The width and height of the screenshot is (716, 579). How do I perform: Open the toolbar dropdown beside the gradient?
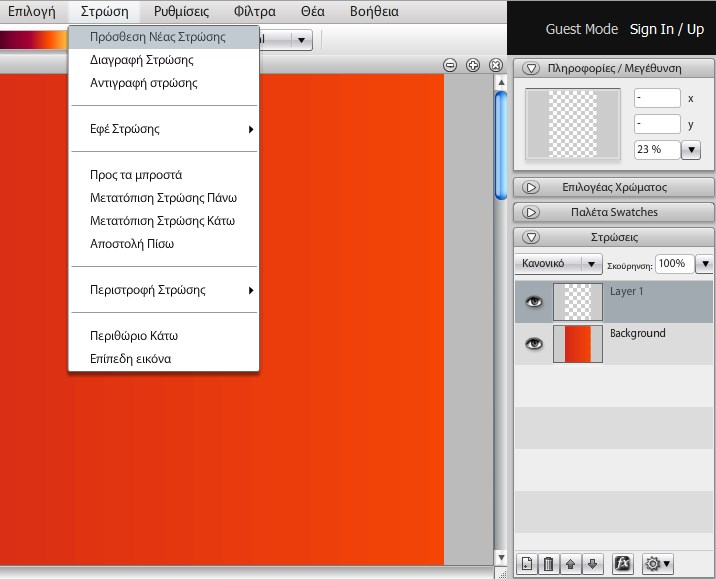301,40
